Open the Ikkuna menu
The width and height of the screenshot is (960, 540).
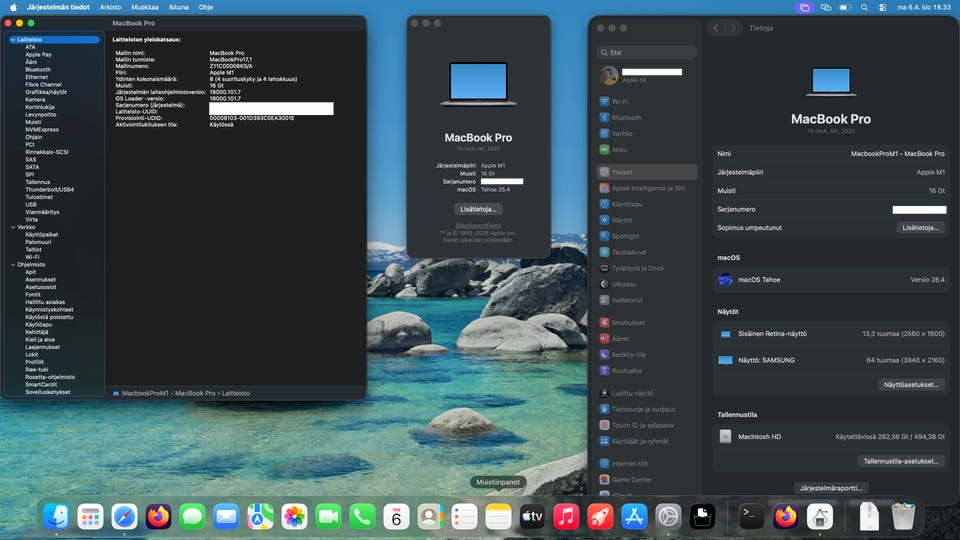(179, 7)
